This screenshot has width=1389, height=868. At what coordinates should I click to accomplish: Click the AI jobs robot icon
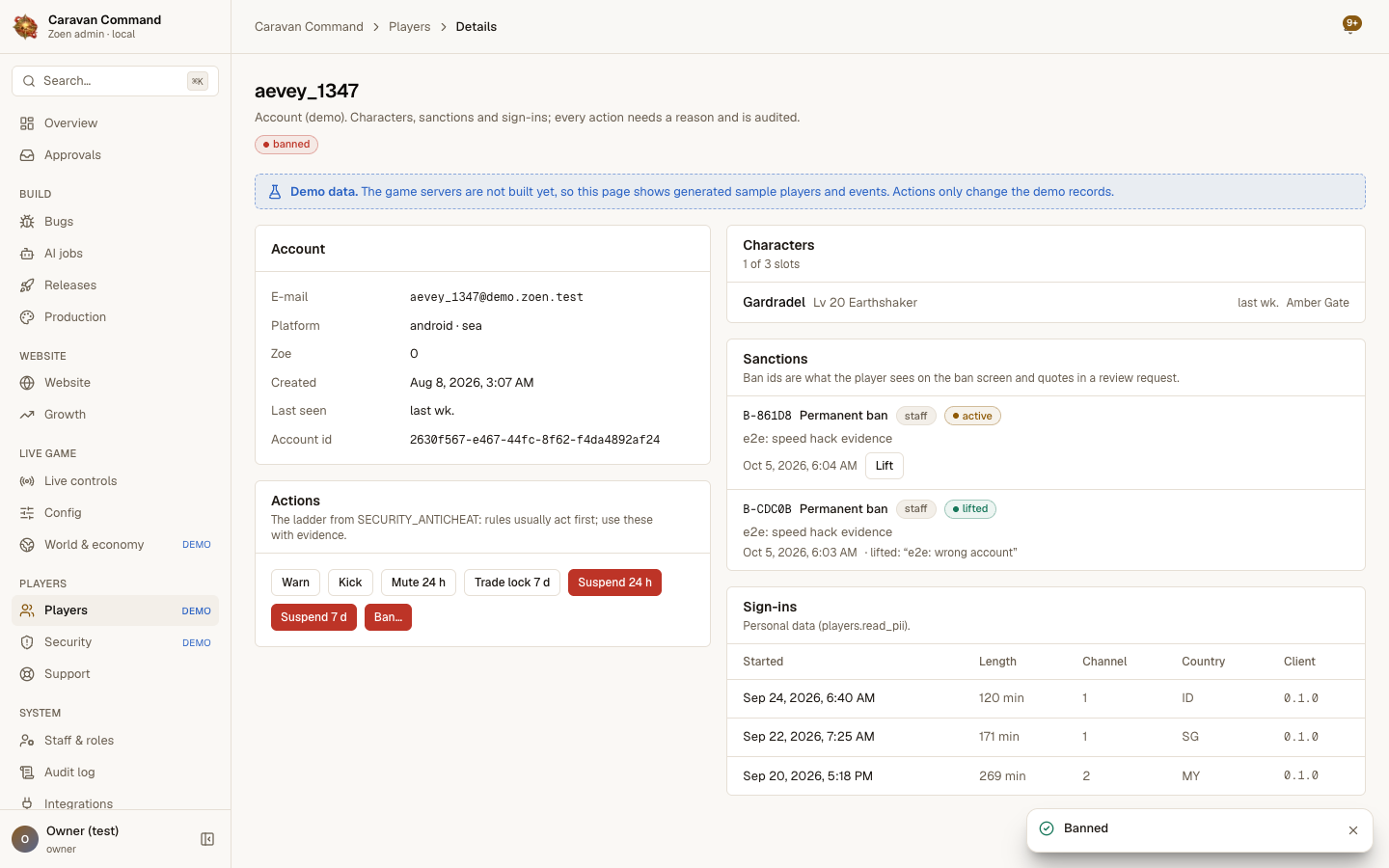click(x=27, y=254)
